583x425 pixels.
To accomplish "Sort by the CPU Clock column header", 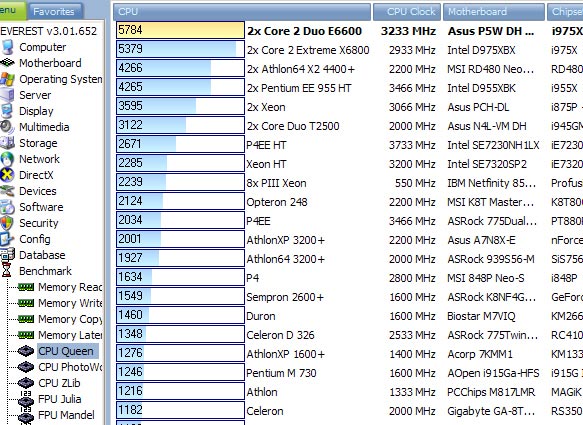I will (x=407, y=12).
